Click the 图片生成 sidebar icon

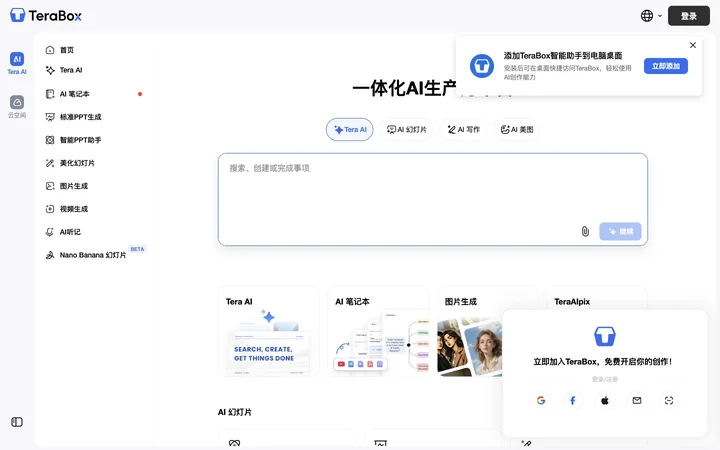(x=50, y=186)
